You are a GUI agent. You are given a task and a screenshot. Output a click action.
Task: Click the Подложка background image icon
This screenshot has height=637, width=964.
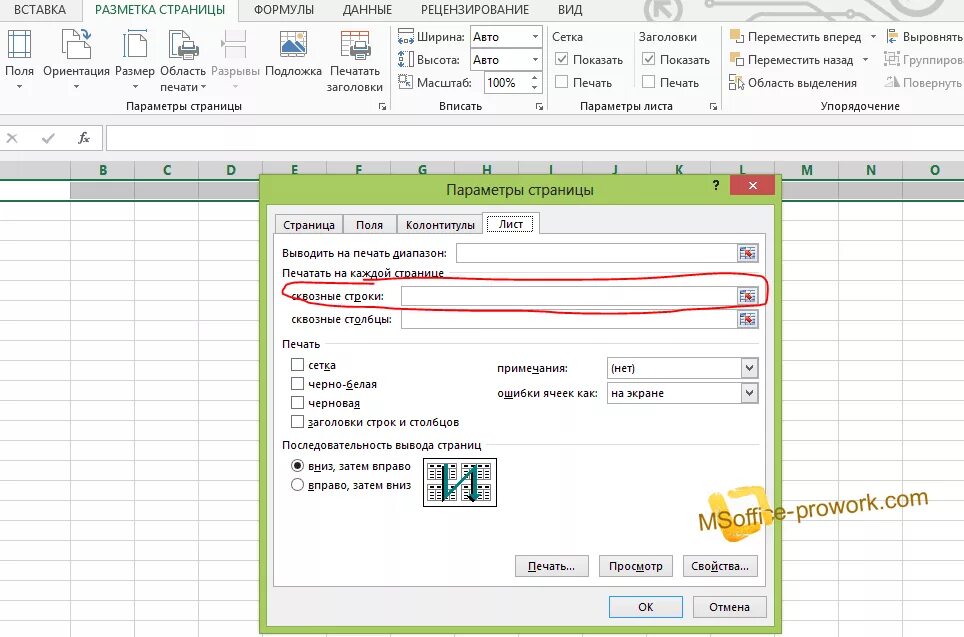[x=293, y=45]
